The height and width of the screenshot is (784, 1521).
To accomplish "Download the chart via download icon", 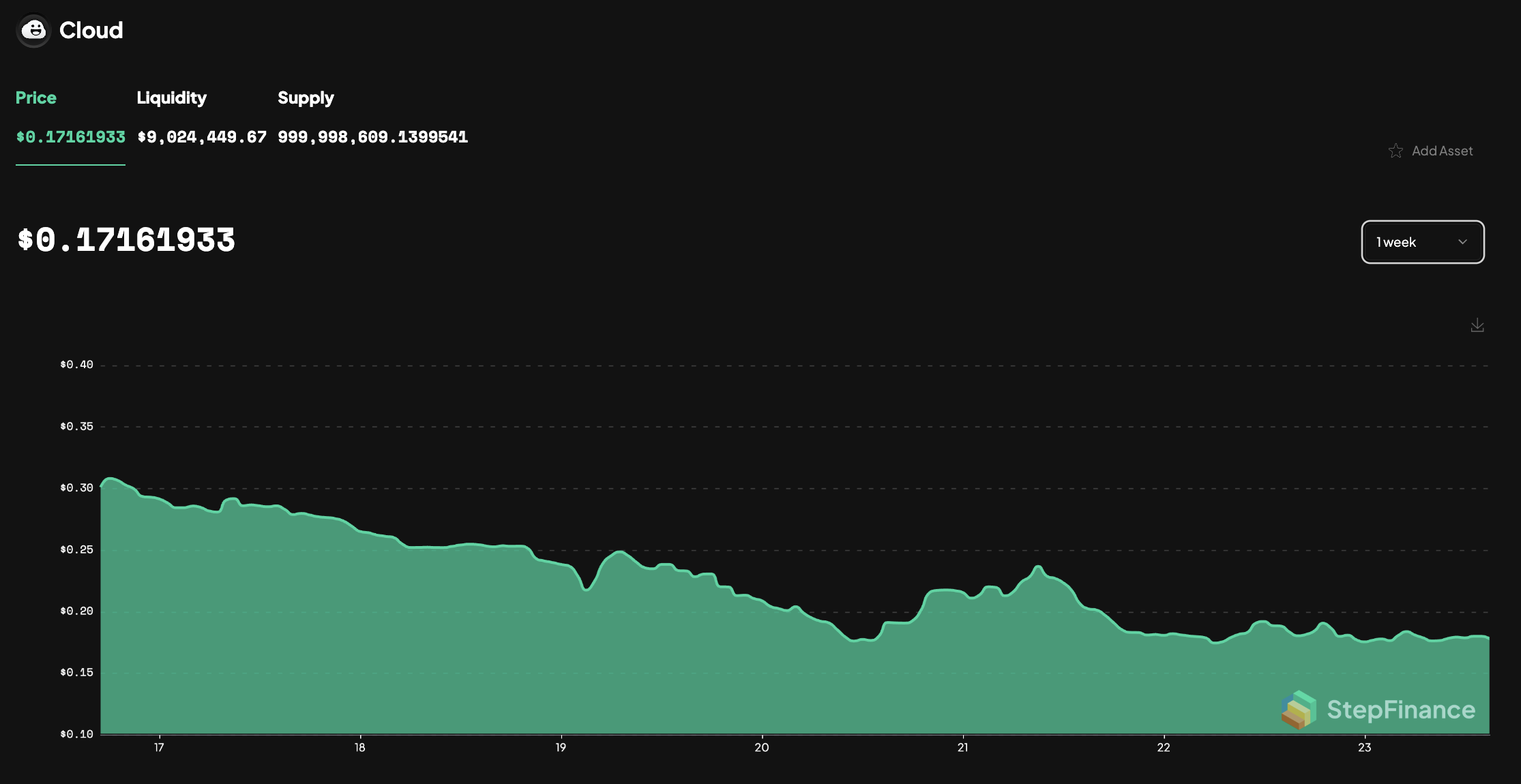I will [1477, 325].
